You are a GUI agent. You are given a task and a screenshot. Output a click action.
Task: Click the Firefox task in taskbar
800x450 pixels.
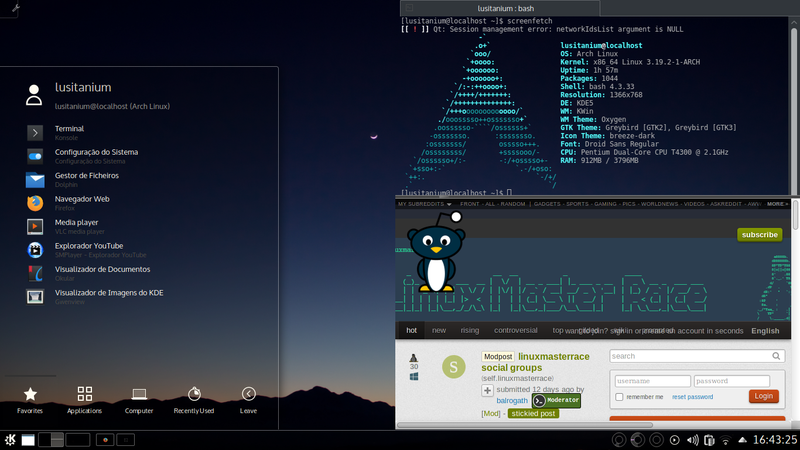pos(105,440)
